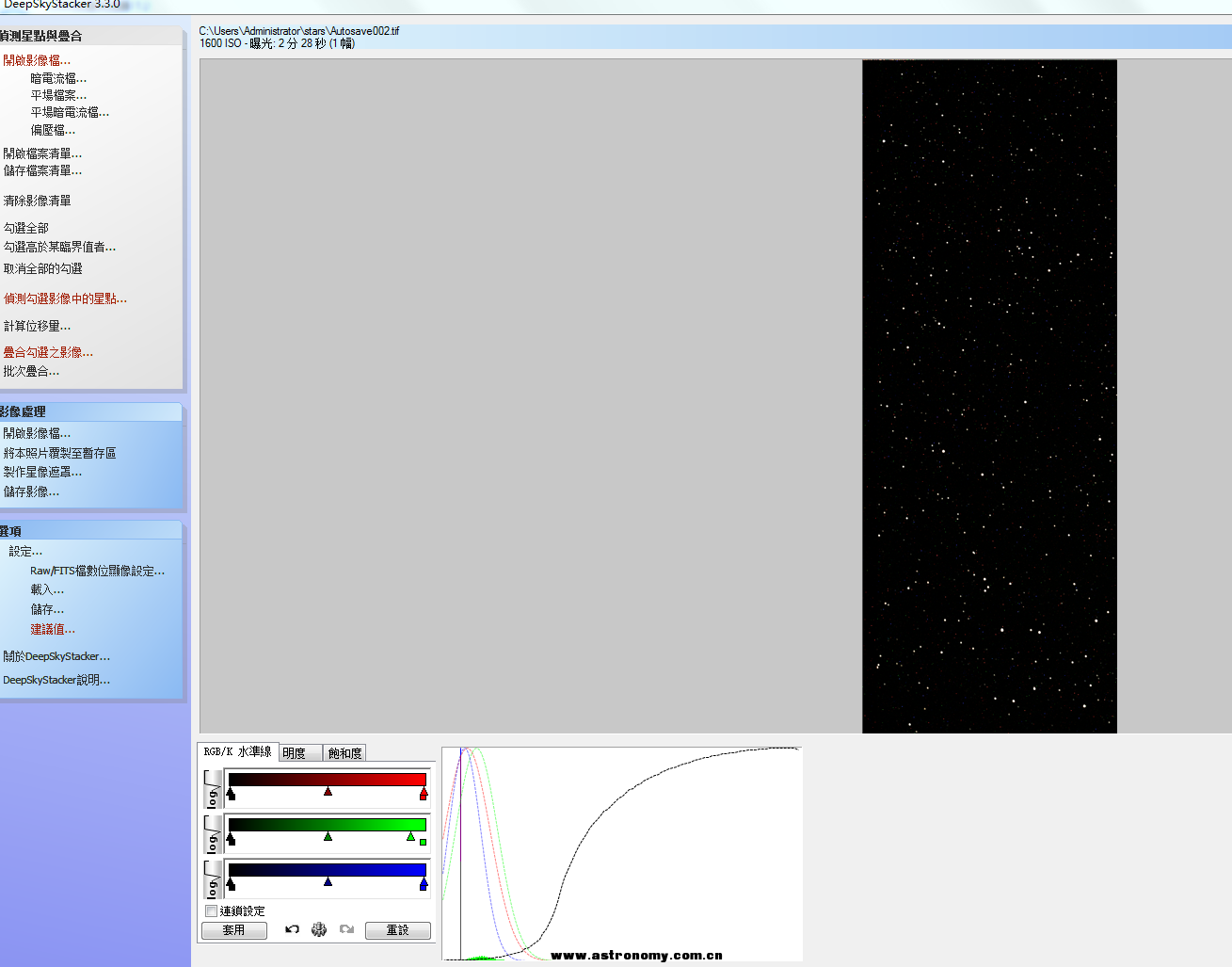Switch to the RGB/K 水準線 tab
This screenshot has height=967, width=1232.
pyautogui.click(x=237, y=751)
